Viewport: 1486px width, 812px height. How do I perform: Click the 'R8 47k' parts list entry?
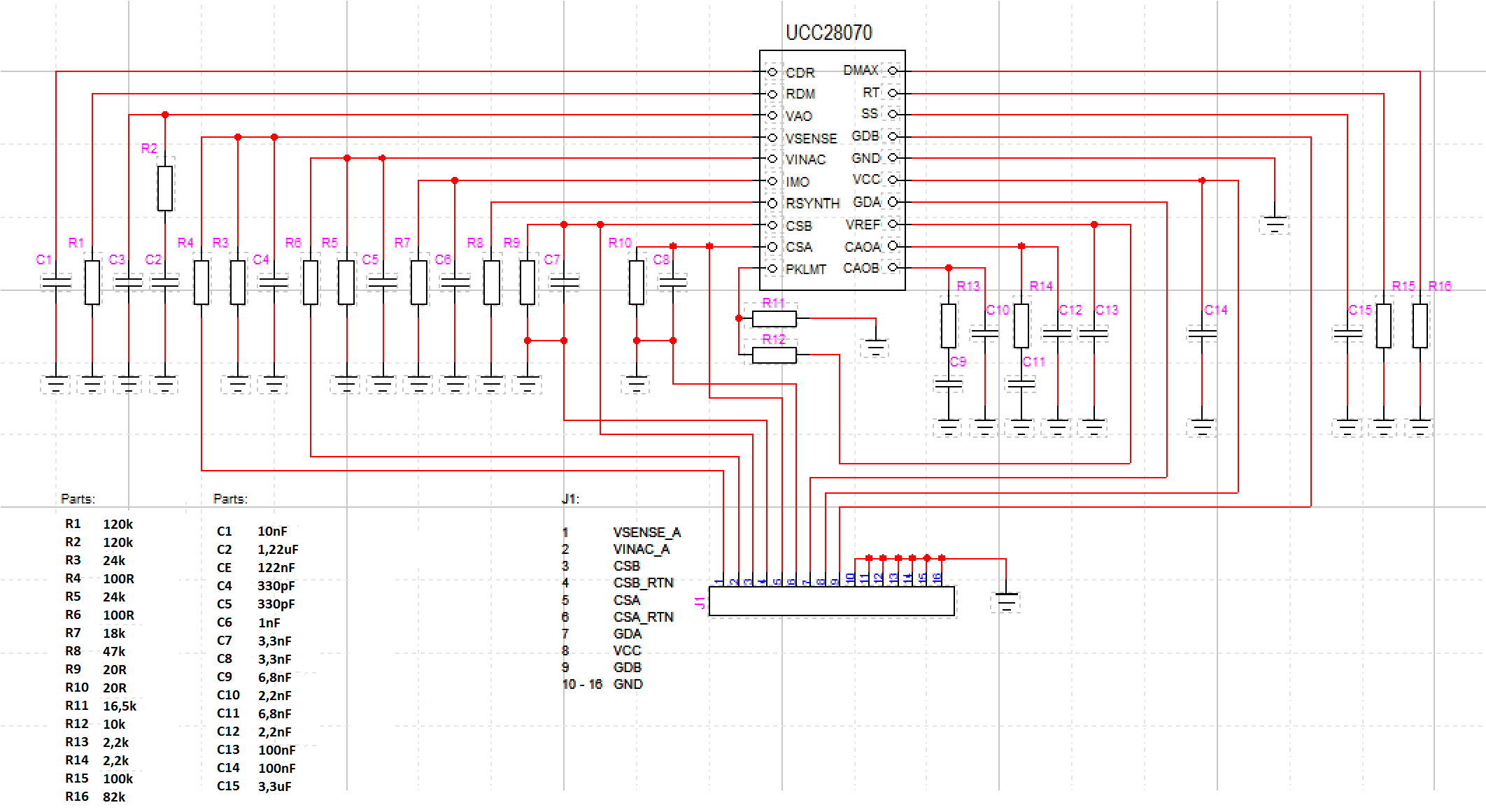[95, 651]
